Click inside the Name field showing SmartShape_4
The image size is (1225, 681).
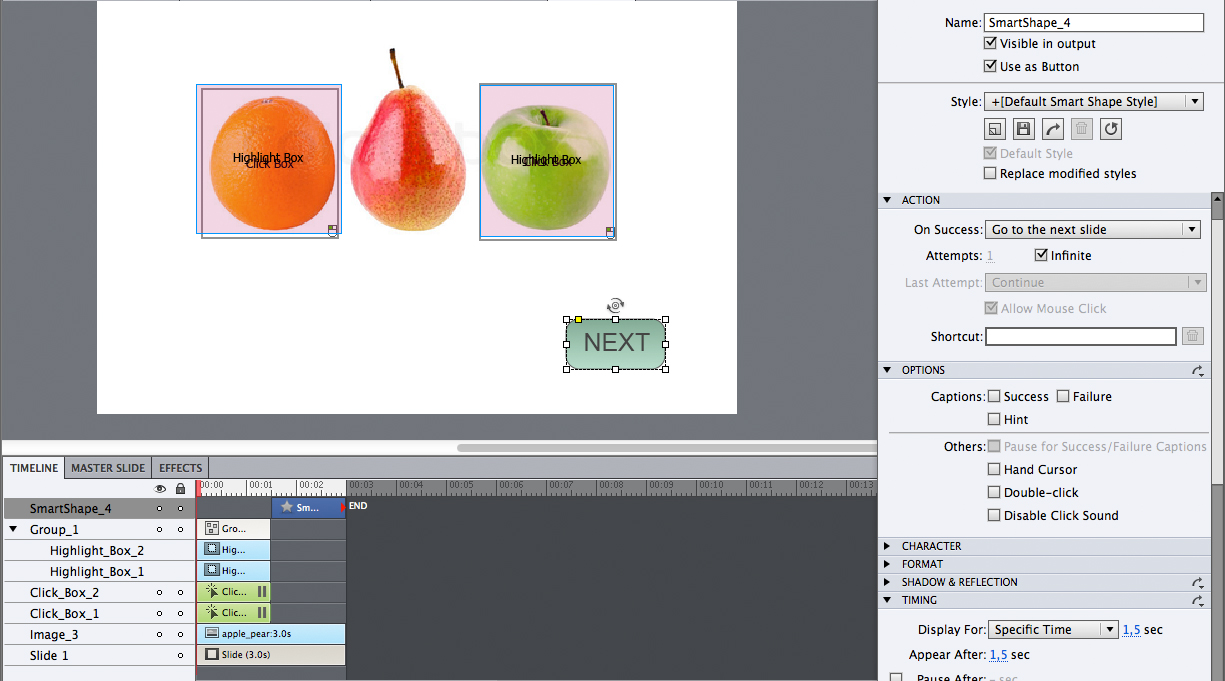(1093, 22)
